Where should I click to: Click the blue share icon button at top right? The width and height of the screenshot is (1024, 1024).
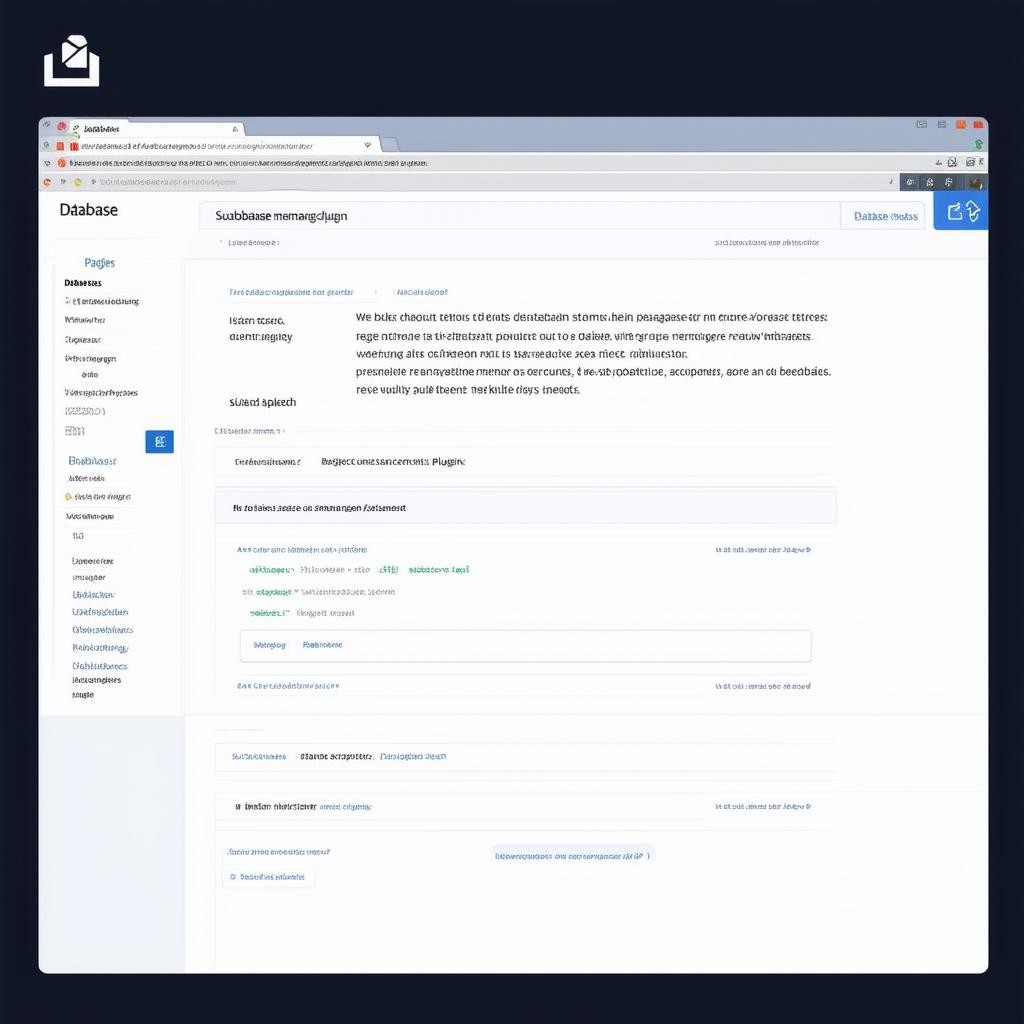(x=960, y=211)
